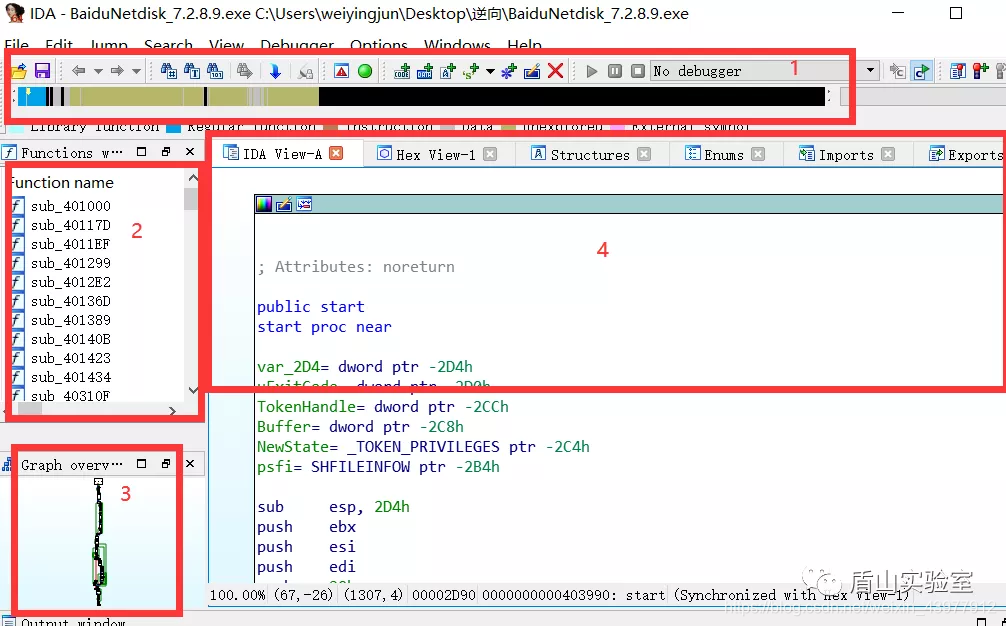Click inside the Graph overview thumbnail
The width and height of the screenshot is (1006, 626).
click(98, 542)
